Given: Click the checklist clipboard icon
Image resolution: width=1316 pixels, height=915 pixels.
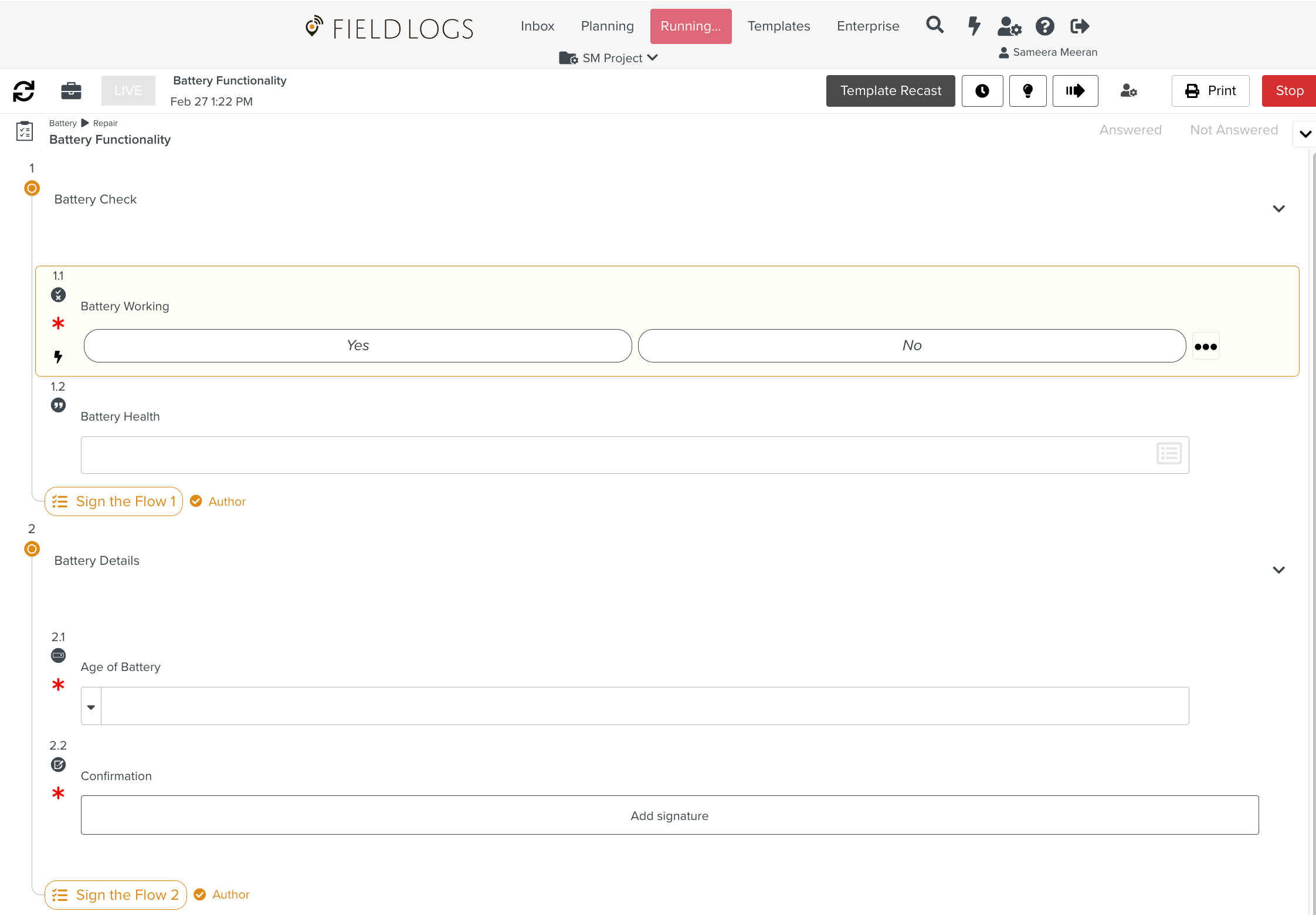Looking at the screenshot, I should tap(25, 131).
